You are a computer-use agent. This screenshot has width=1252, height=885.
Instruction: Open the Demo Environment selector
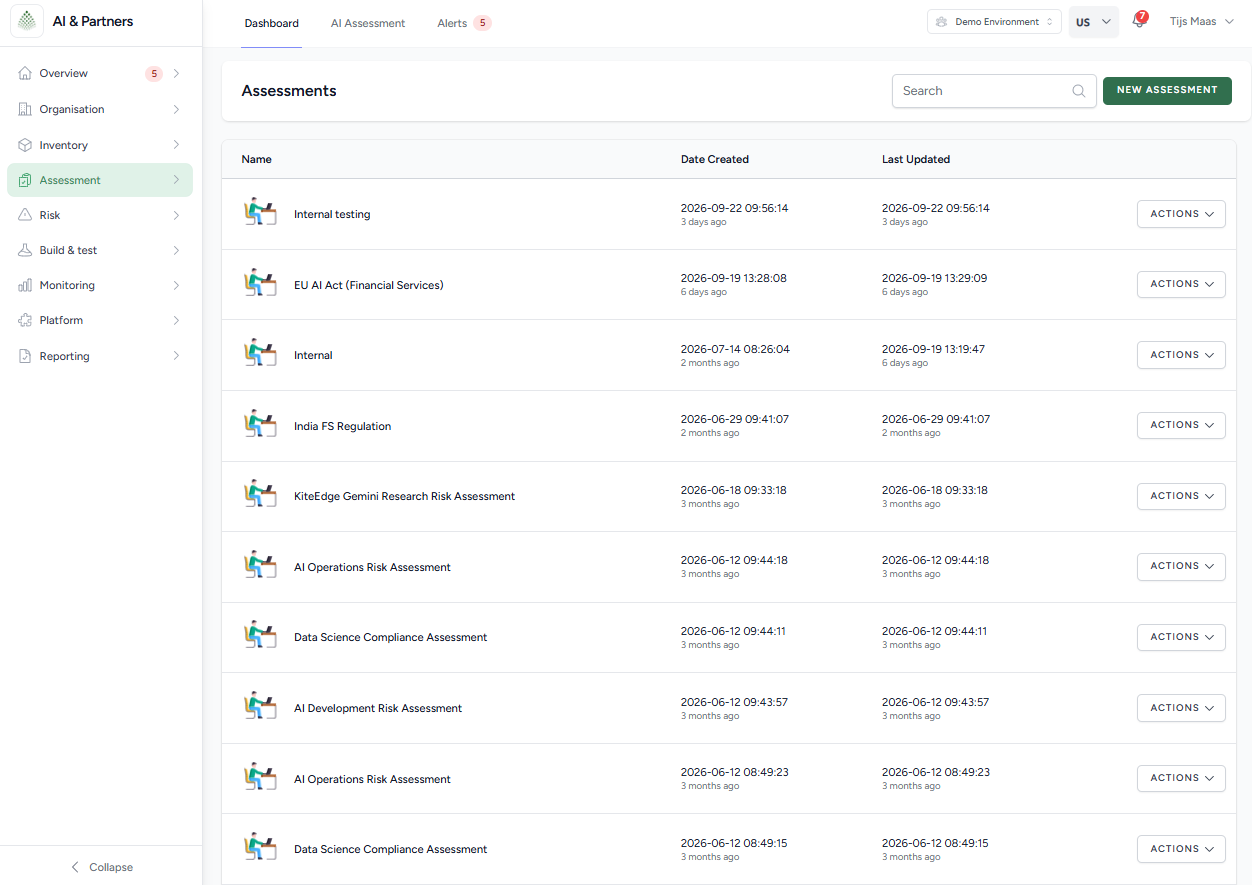click(994, 22)
